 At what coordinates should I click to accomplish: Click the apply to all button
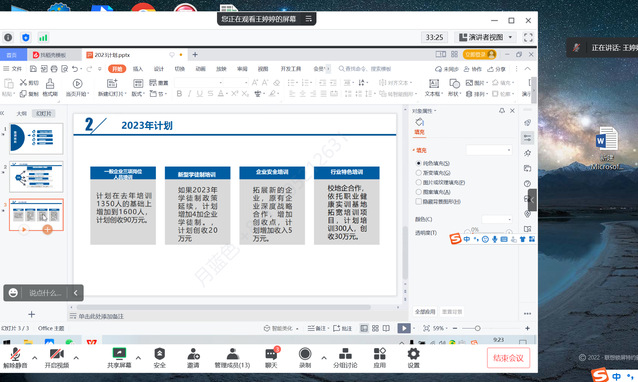(x=425, y=312)
